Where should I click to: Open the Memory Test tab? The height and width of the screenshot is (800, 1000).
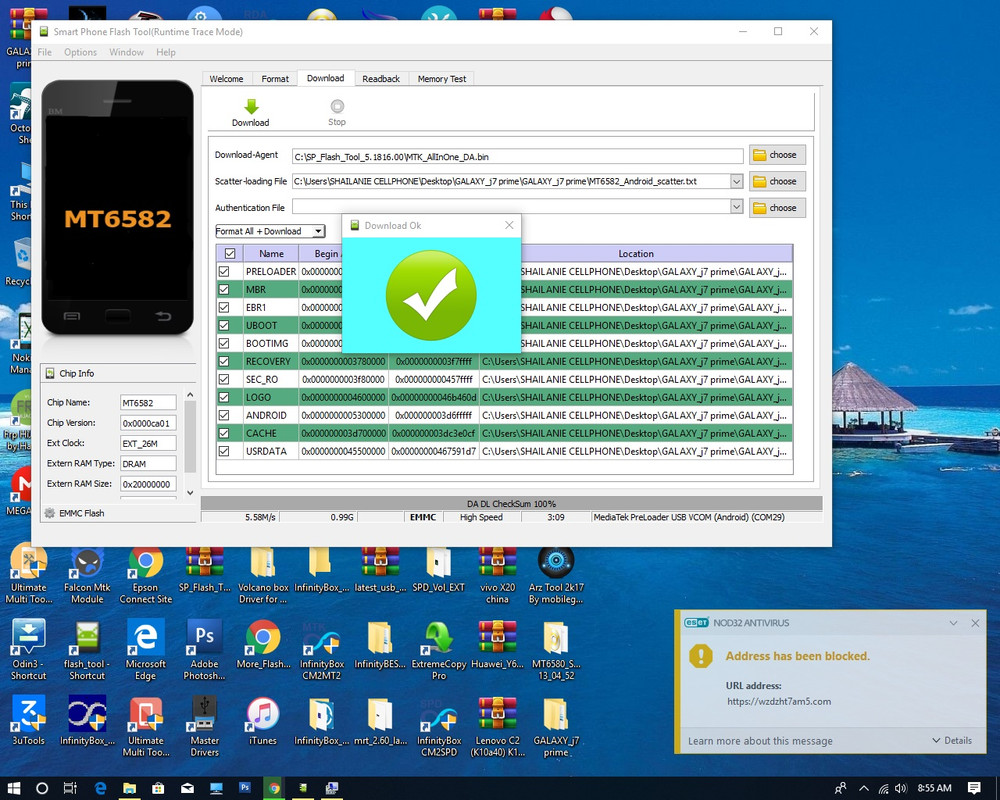tap(441, 78)
